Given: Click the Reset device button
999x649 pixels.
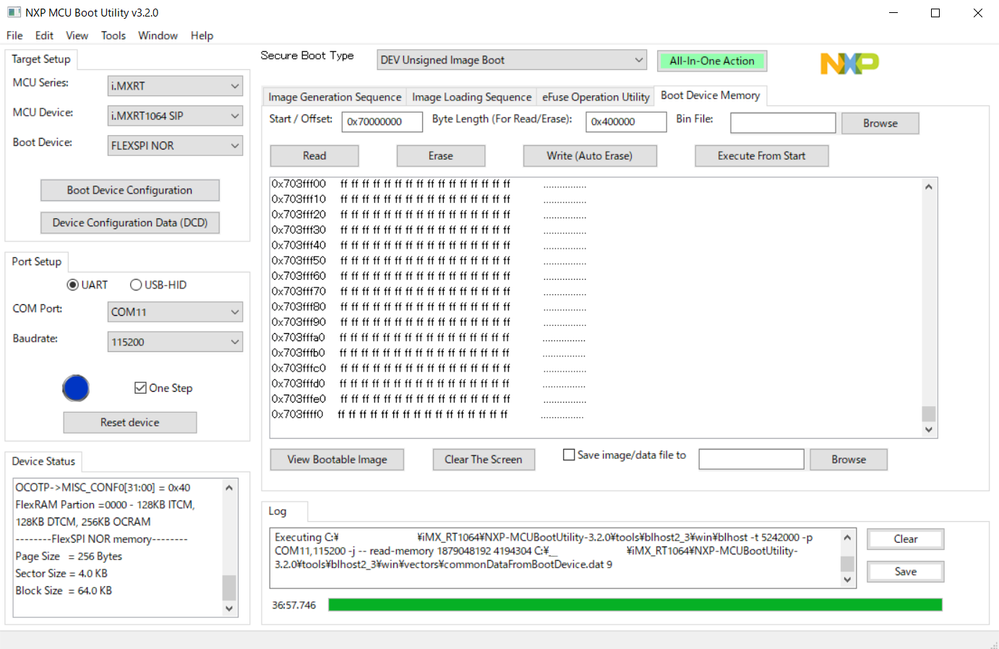Looking at the screenshot, I should pos(130,422).
